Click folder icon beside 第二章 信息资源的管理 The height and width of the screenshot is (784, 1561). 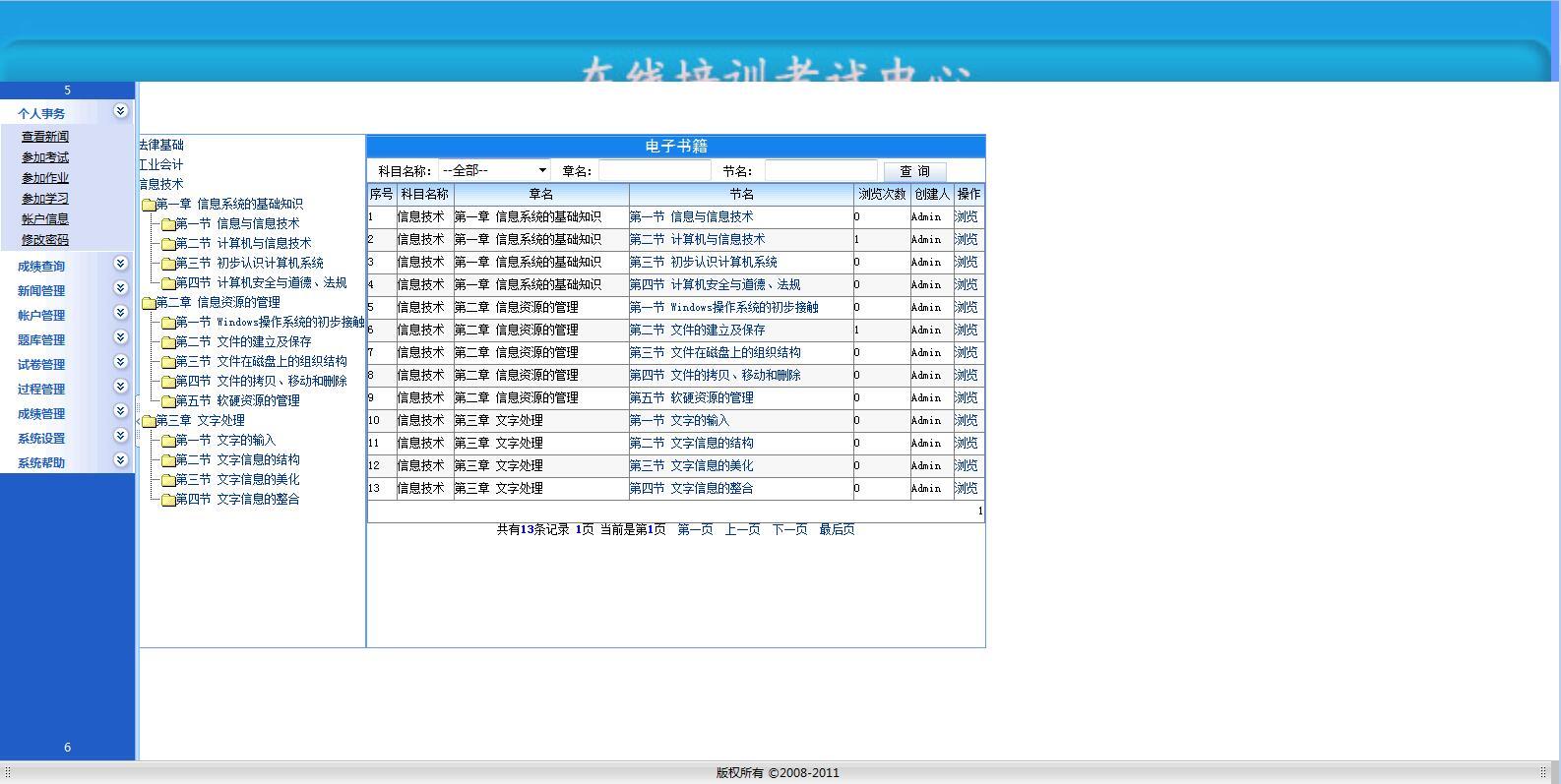tap(149, 303)
